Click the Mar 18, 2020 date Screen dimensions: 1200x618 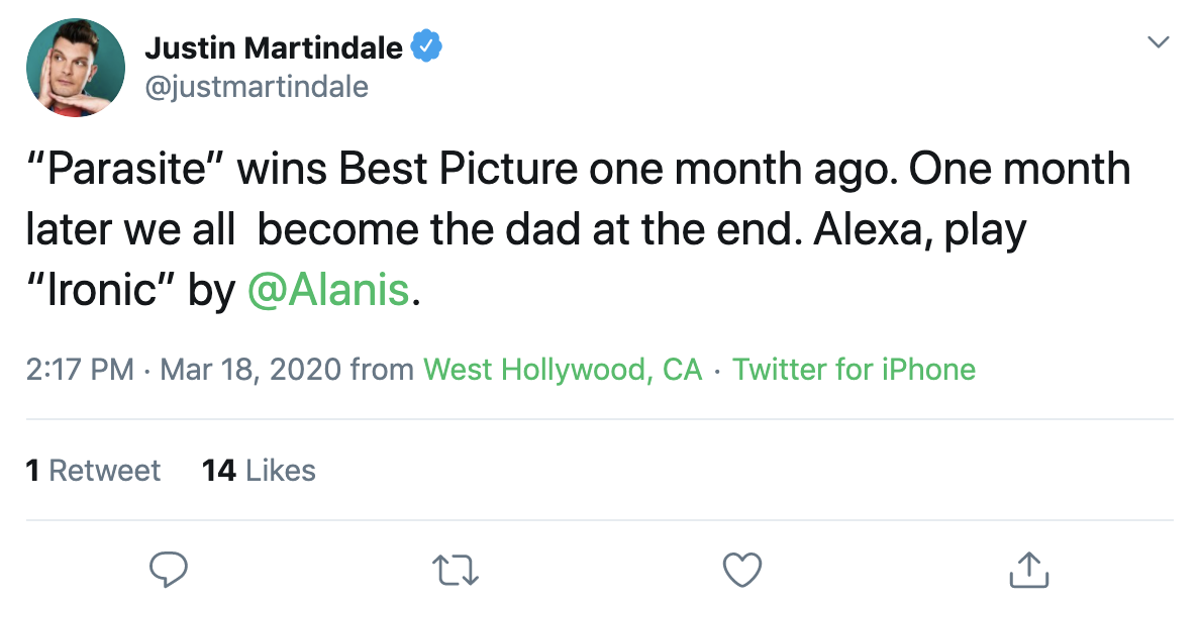click(250, 370)
